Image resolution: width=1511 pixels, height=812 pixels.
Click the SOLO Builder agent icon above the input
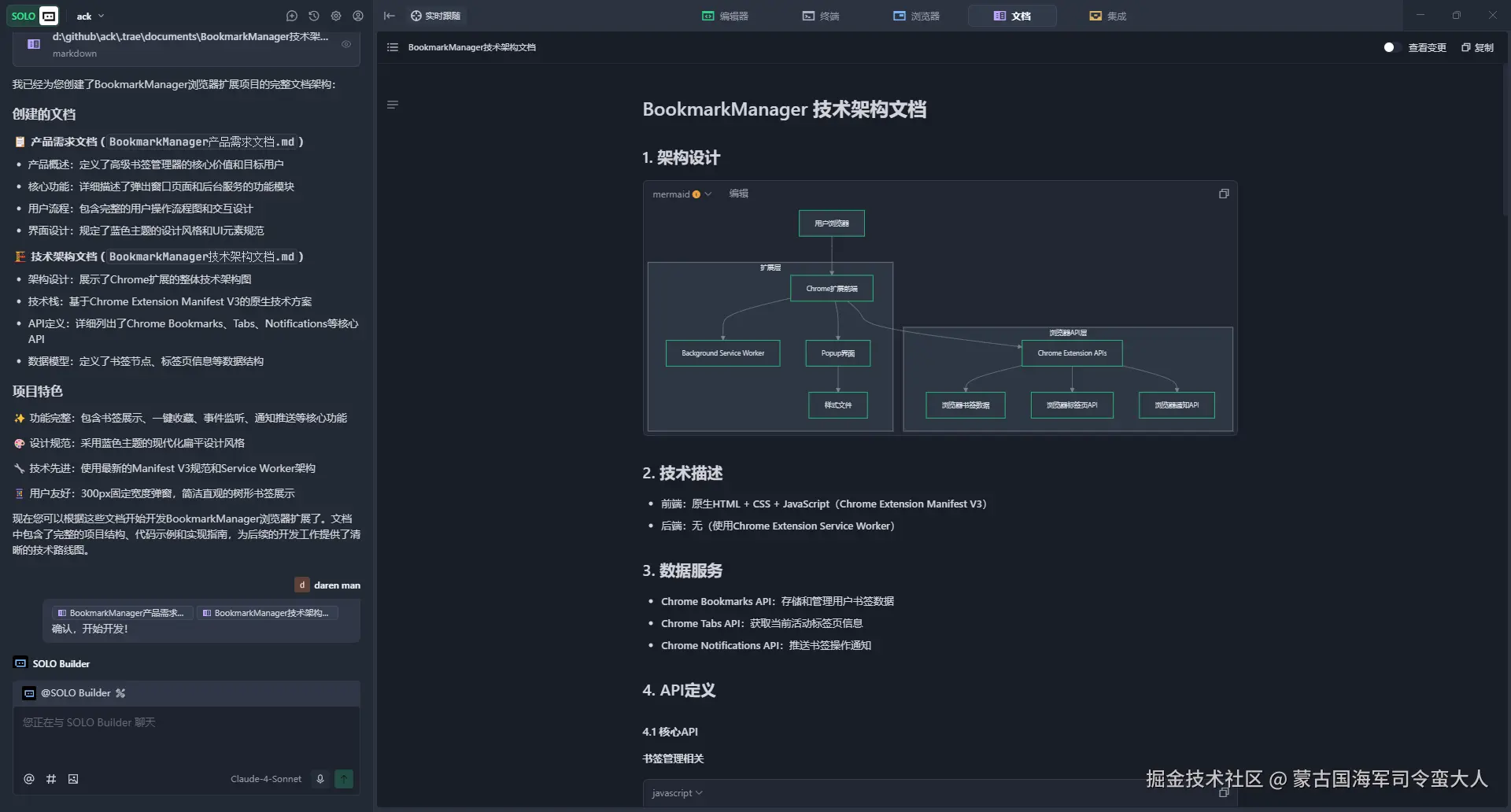click(x=20, y=663)
